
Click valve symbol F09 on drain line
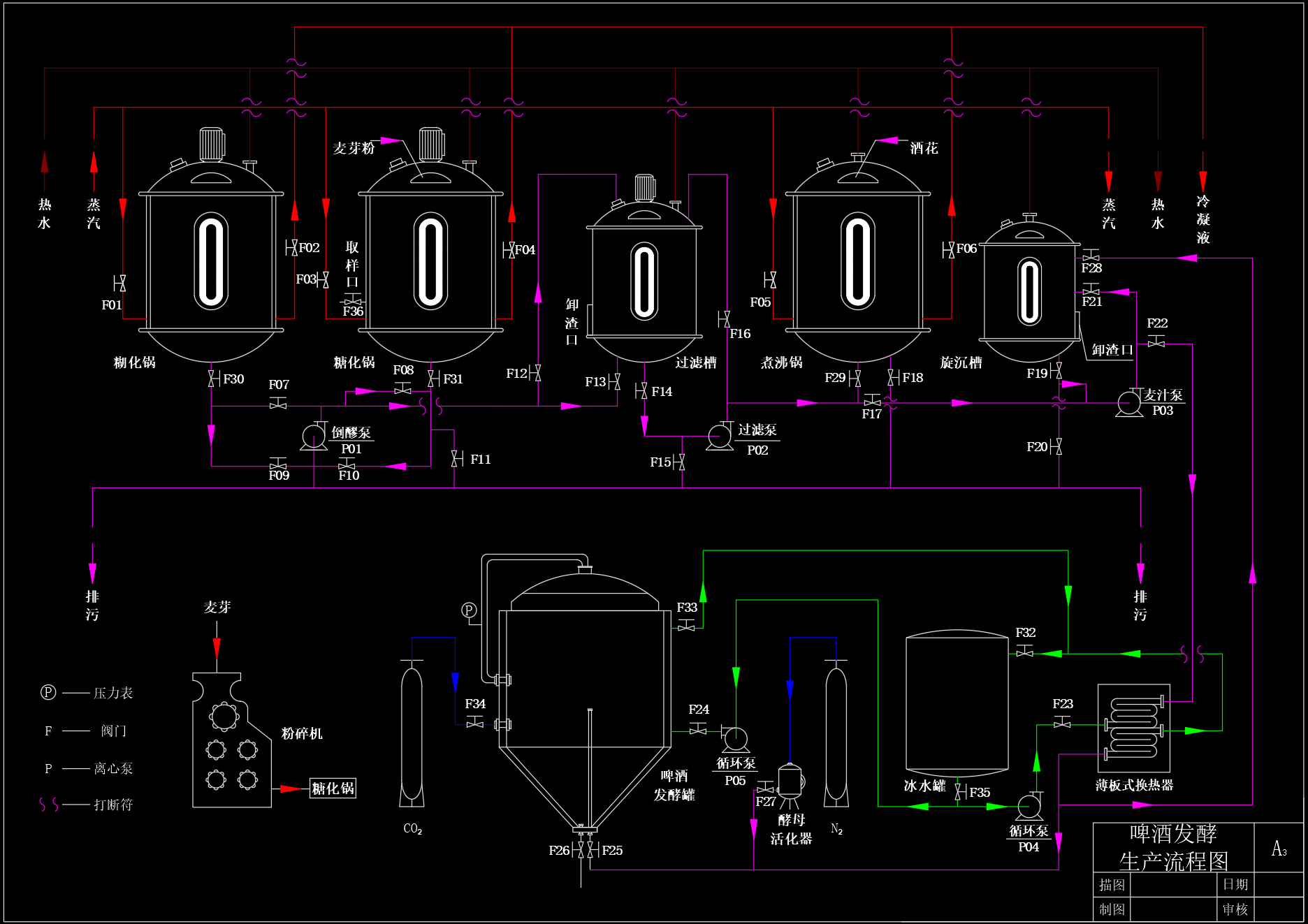pyautogui.click(x=278, y=464)
